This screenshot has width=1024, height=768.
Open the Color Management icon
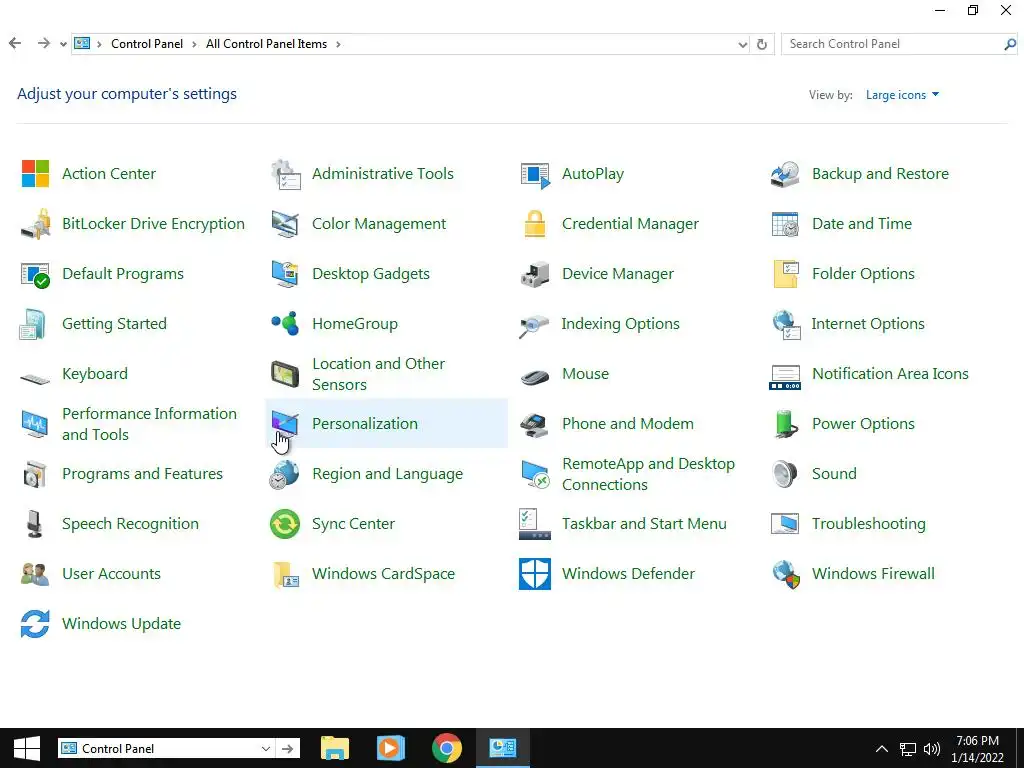285,224
